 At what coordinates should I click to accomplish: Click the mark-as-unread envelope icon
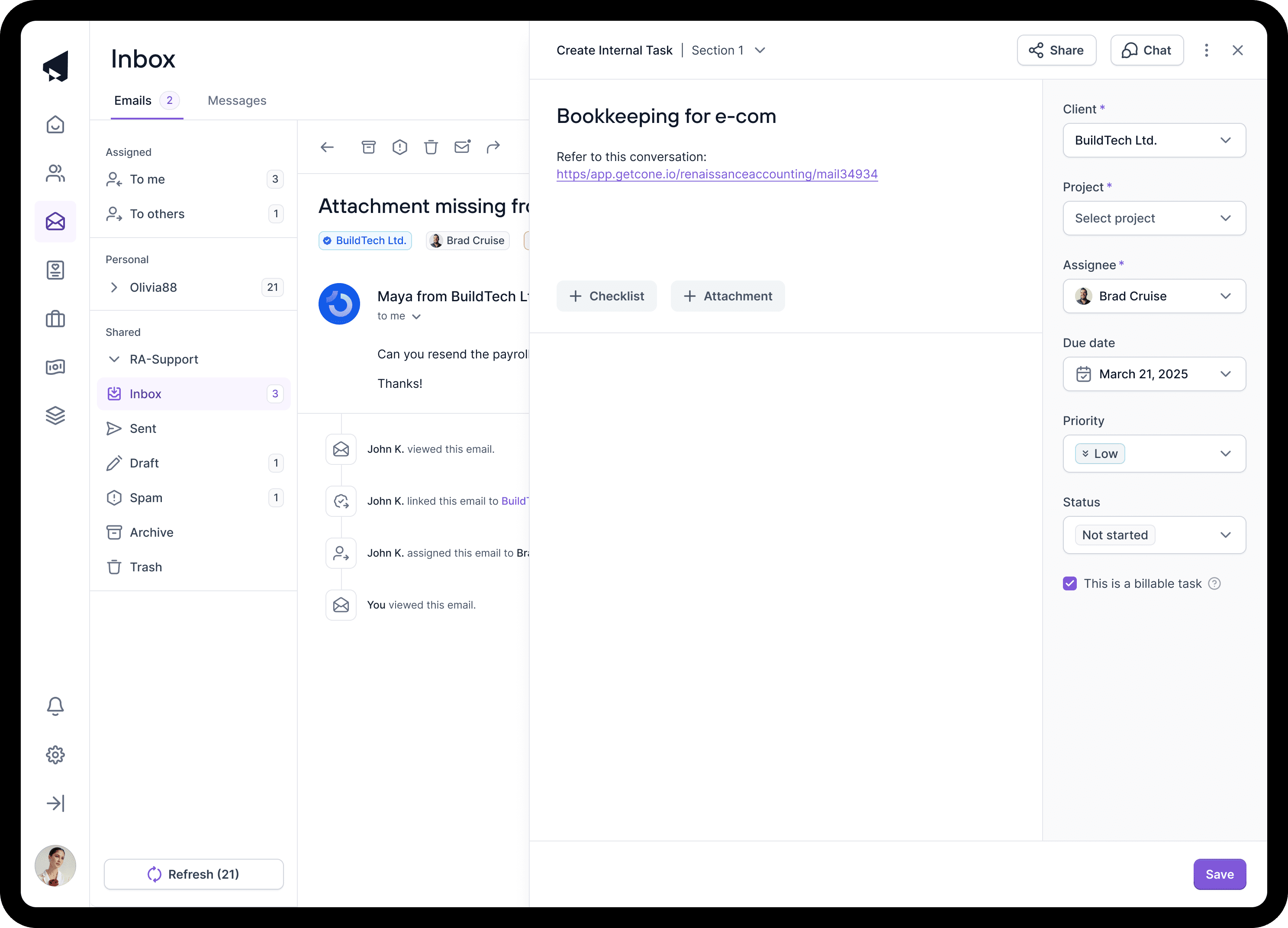pos(462,147)
